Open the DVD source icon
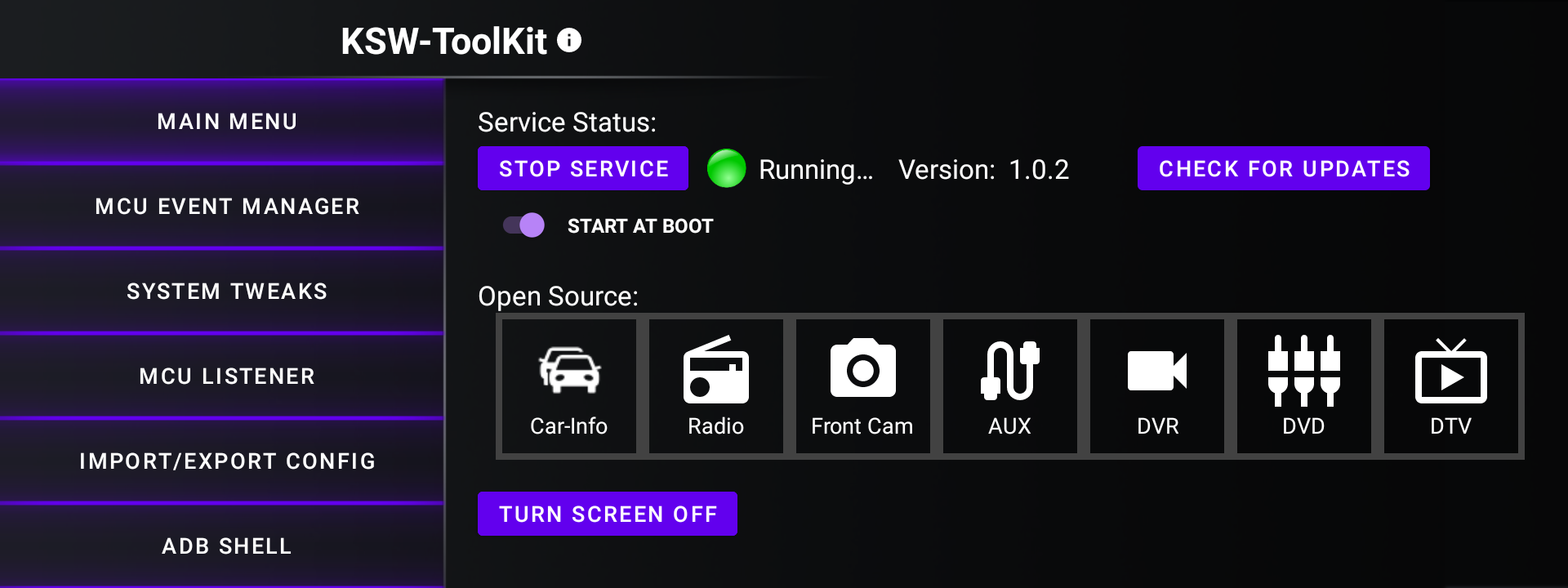 pyautogui.click(x=1303, y=371)
